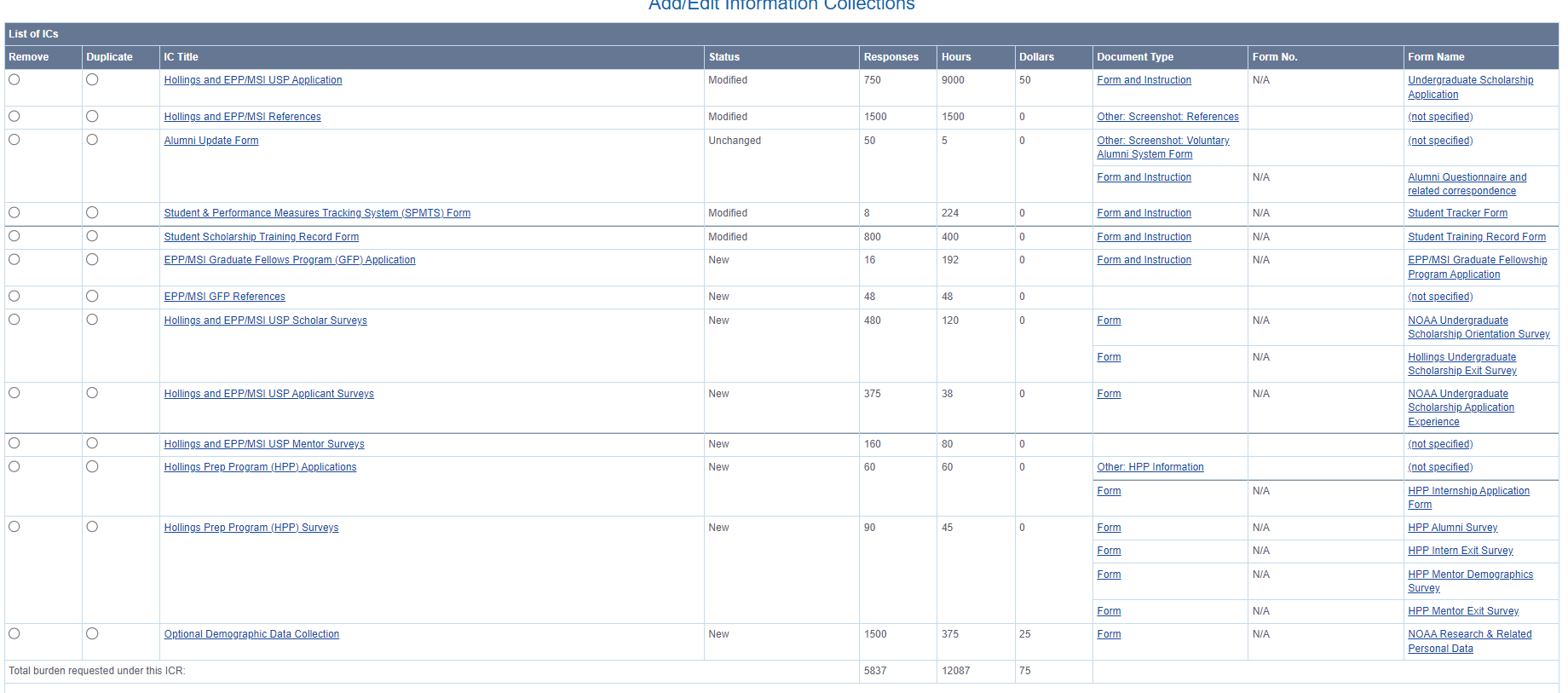The width and height of the screenshot is (1568, 693).
Task: Open Undergraduate Scholarship Application form name
Action: [x=1469, y=80]
